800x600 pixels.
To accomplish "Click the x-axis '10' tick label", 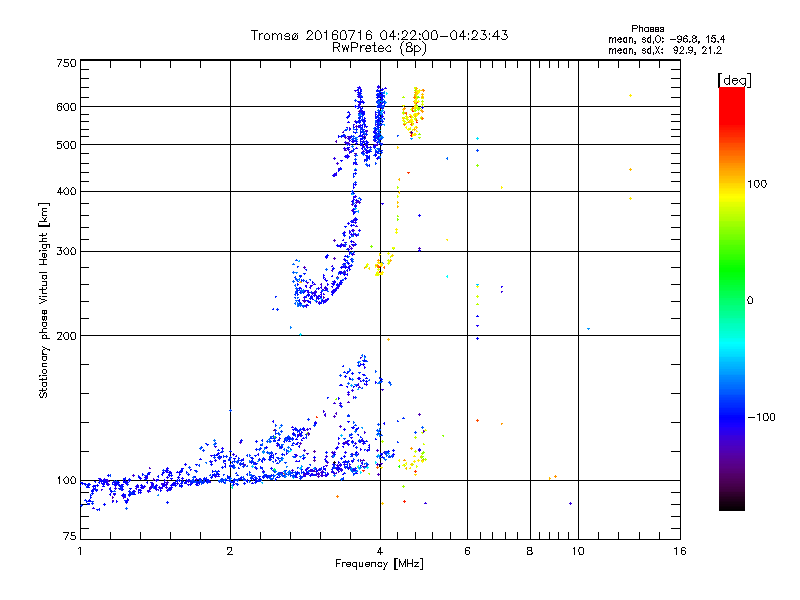I will click(578, 551).
